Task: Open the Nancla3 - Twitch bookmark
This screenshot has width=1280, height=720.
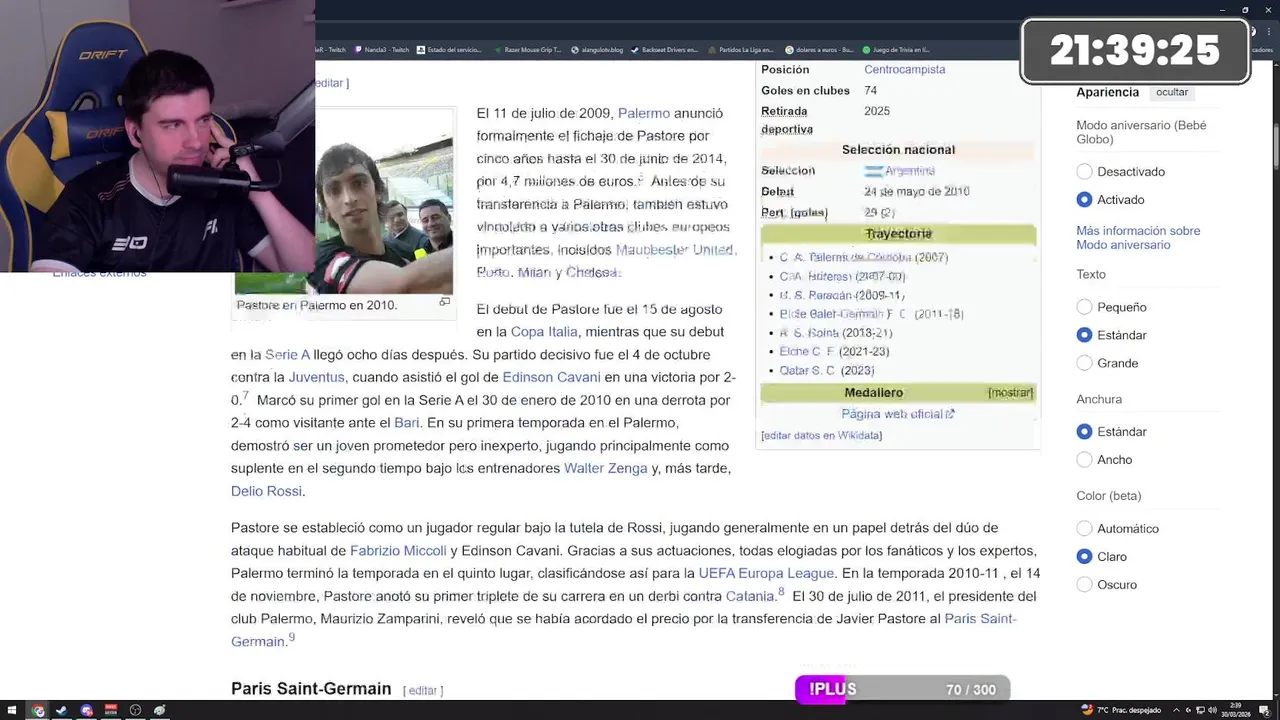Action: point(381,50)
